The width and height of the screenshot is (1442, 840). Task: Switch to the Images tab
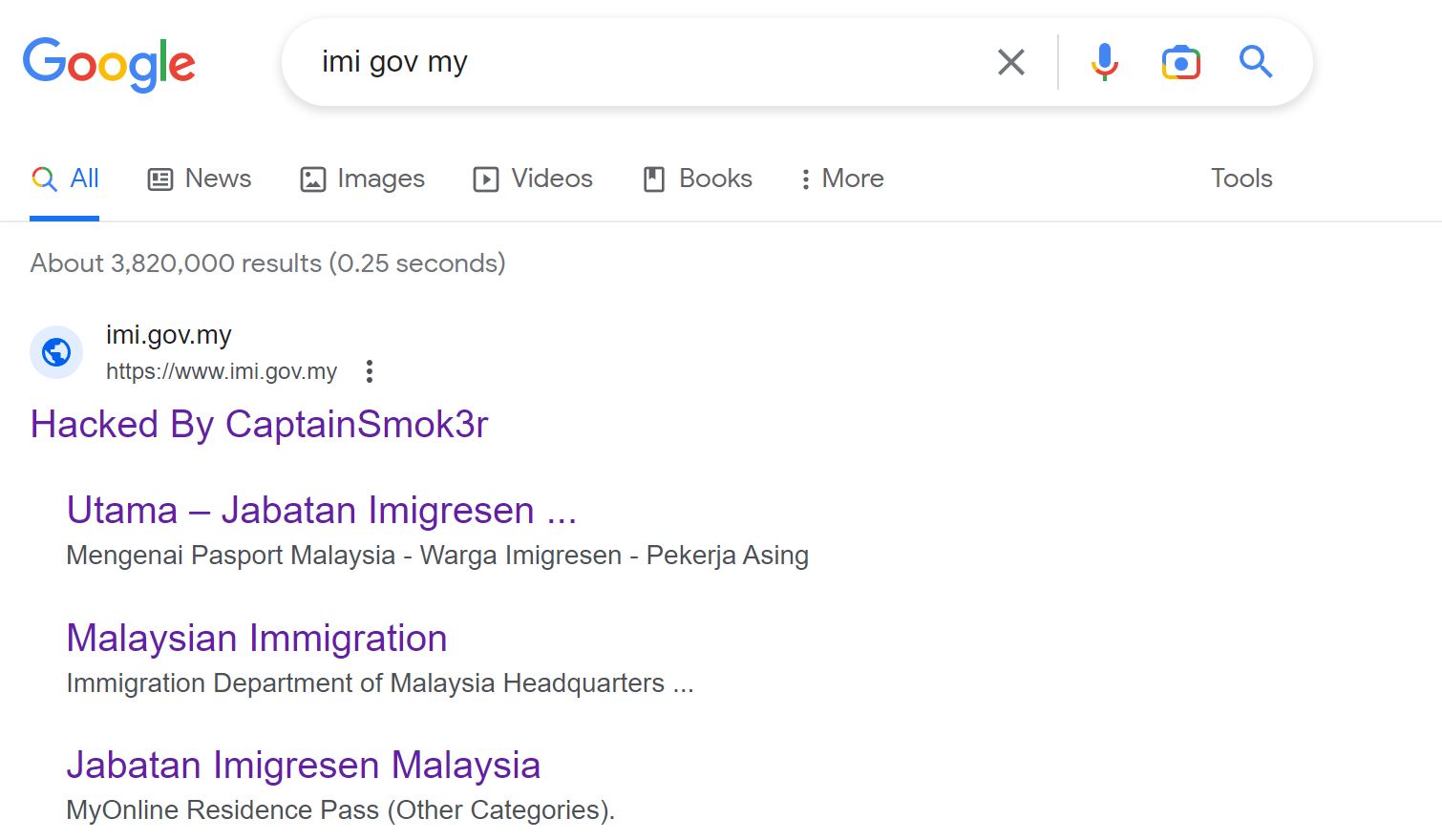362,178
